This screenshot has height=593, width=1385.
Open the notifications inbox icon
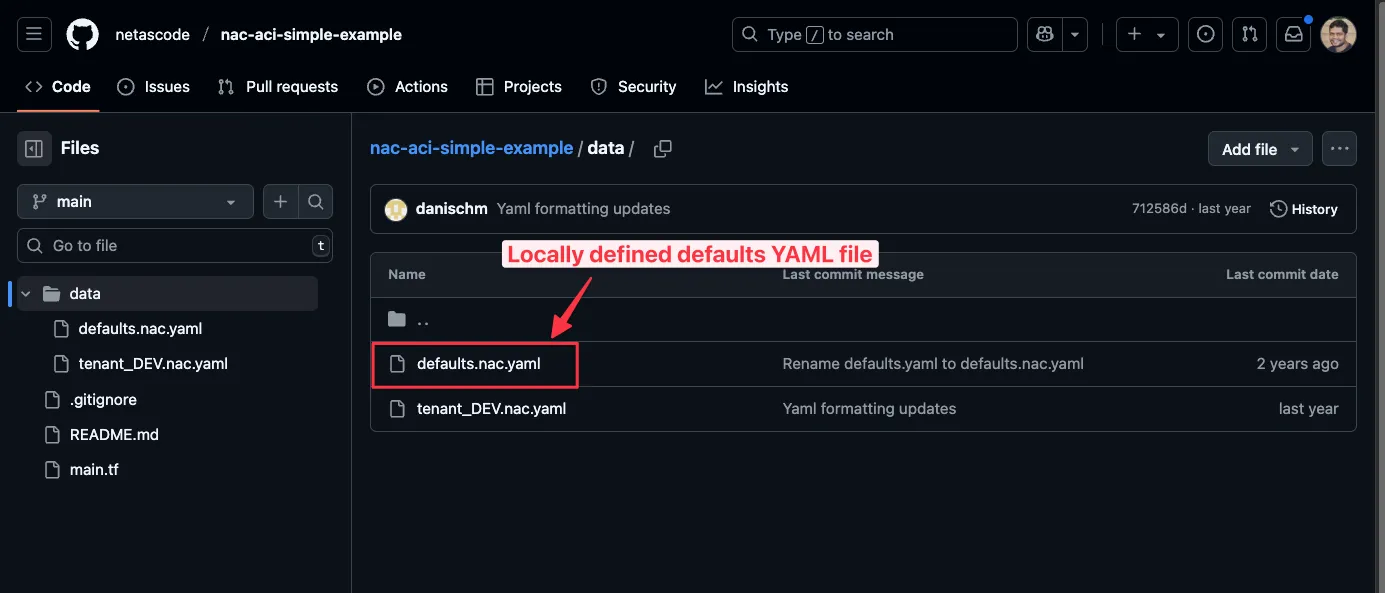[1293, 34]
